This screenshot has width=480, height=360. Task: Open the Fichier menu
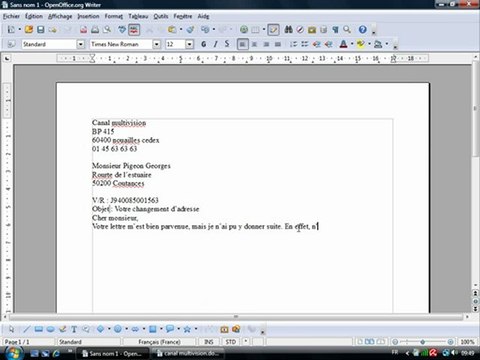coord(11,16)
